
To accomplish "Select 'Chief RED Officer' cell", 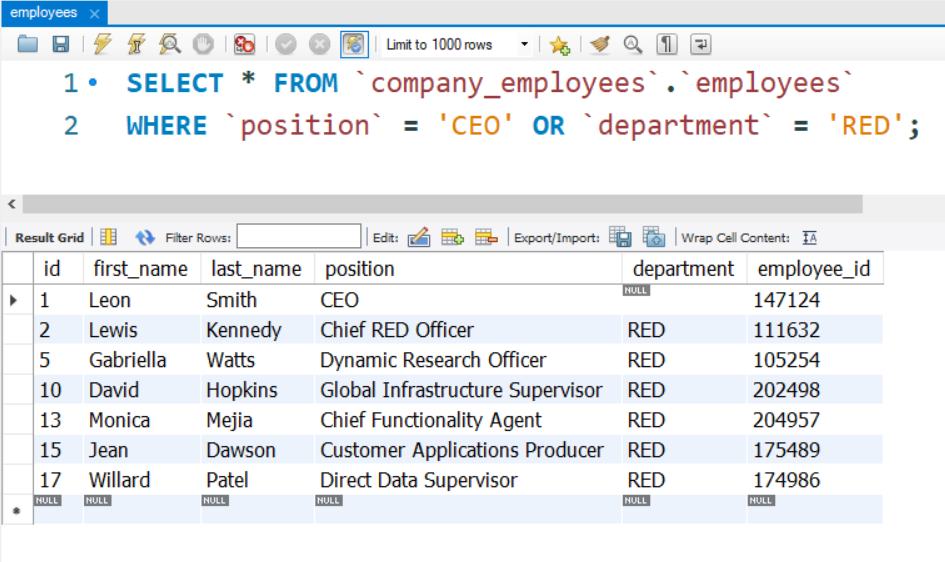I will (468, 330).
